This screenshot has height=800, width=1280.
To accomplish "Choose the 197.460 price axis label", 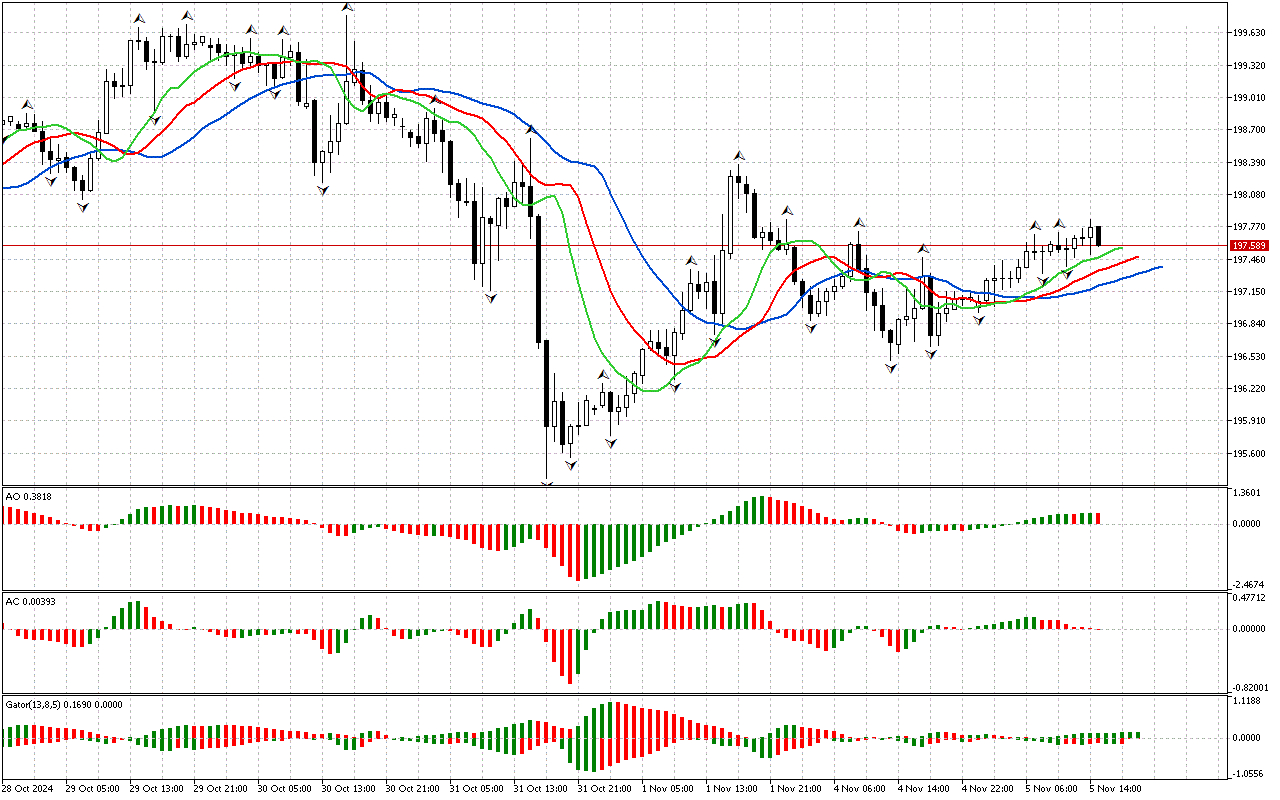I will click(1251, 260).
